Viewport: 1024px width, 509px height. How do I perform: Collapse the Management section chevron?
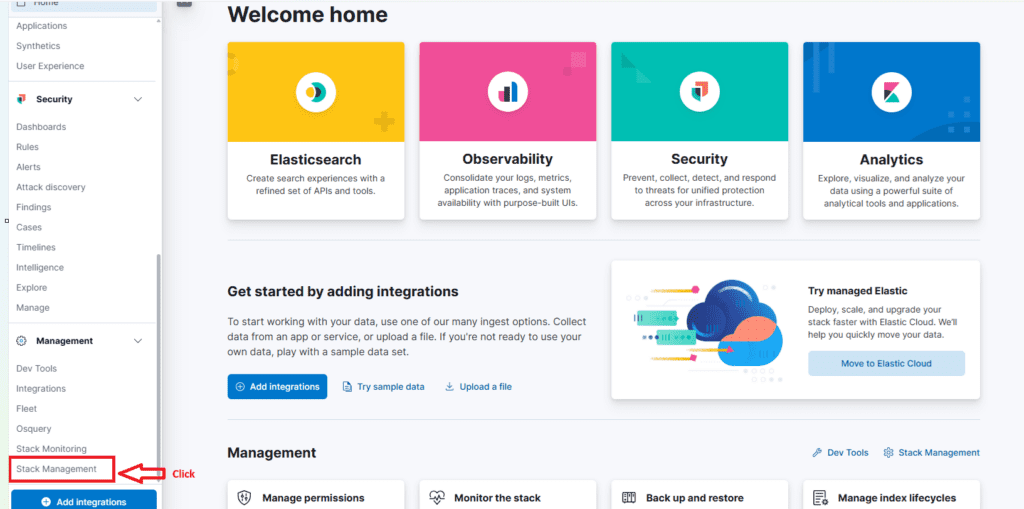138,341
